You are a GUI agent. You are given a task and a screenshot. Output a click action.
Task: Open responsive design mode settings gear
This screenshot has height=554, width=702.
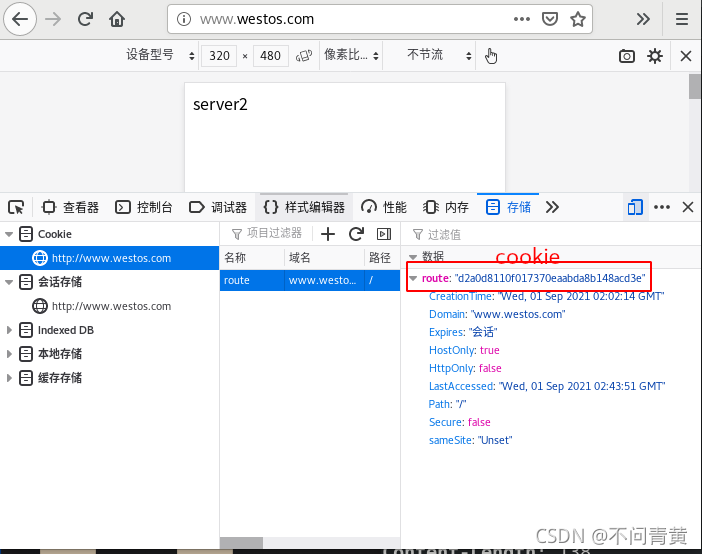pos(655,56)
